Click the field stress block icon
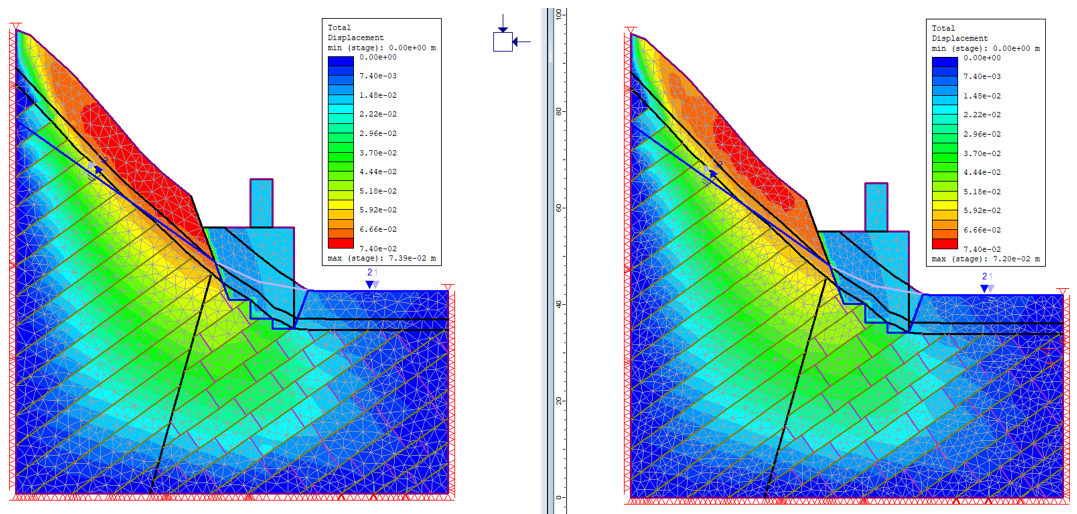The width and height of the screenshot is (1077, 514). tap(503, 41)
